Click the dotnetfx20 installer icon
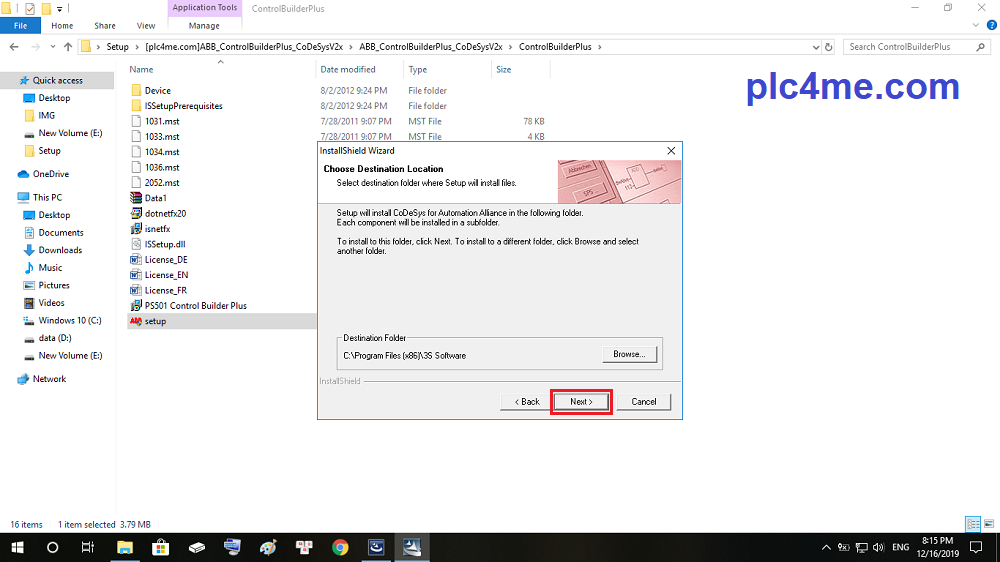The image size is (1000, 562). pos(137,213)
